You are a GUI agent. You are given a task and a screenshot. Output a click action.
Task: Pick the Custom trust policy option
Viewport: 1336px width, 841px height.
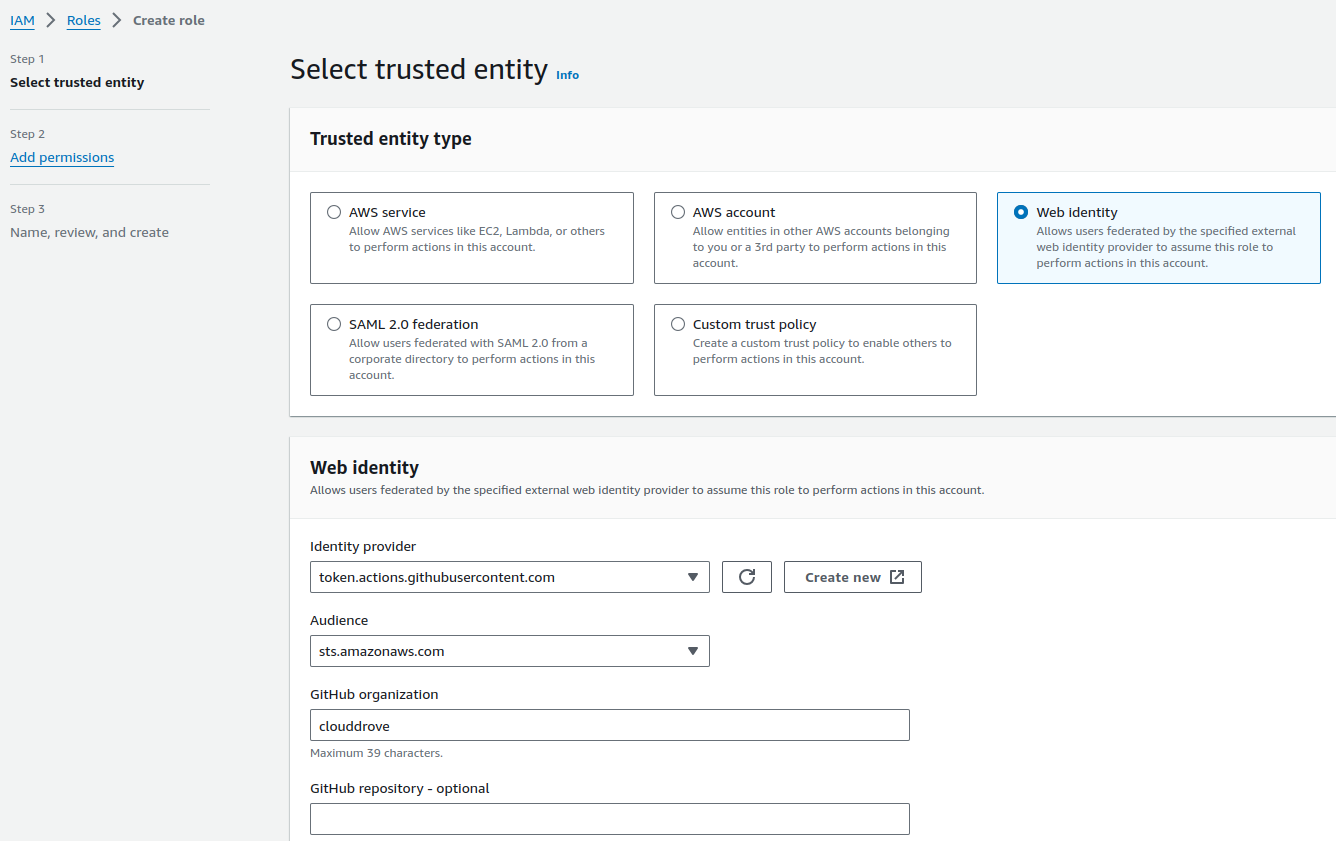click(678, 324)
